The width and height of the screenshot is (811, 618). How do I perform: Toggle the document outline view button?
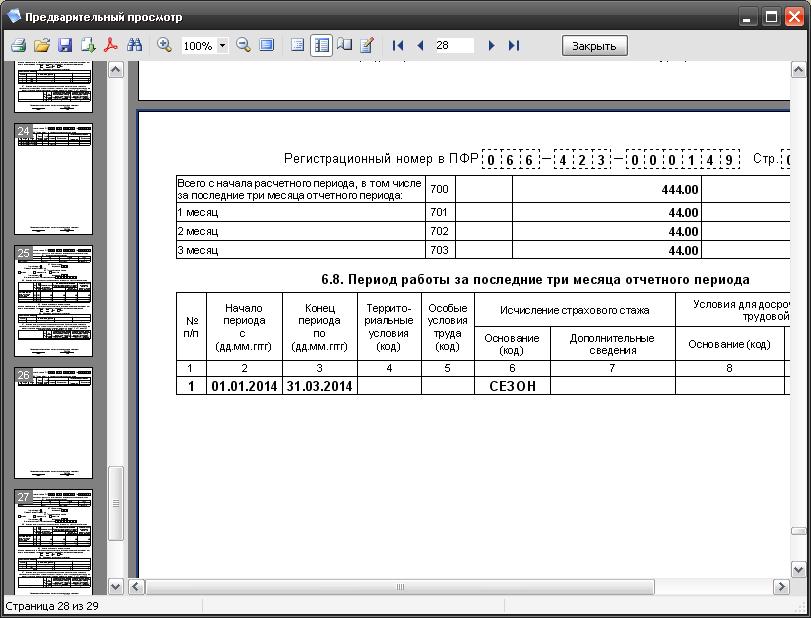(x=298, y=46)
